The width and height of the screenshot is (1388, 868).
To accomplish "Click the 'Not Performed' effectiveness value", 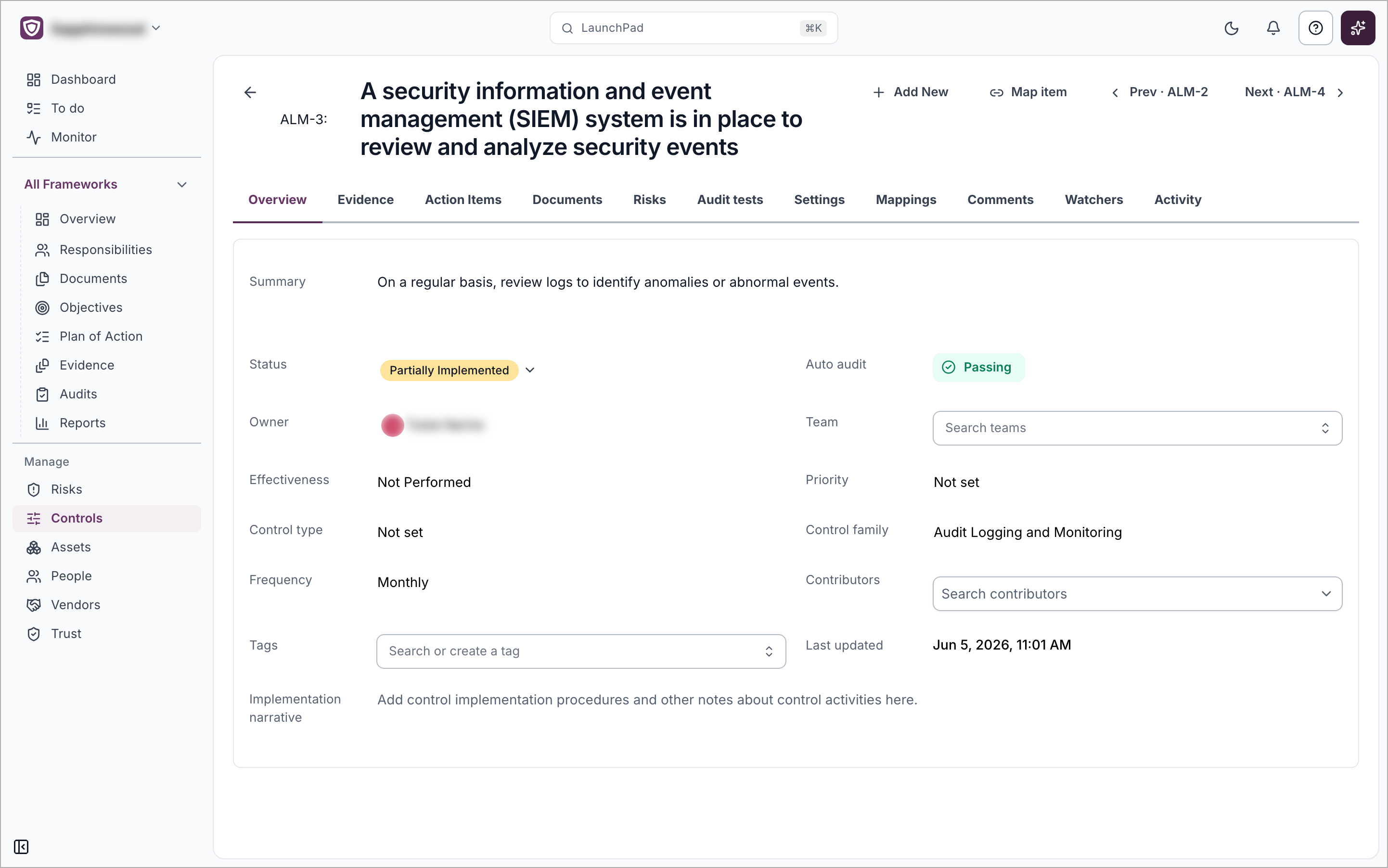I will [424, 482].
